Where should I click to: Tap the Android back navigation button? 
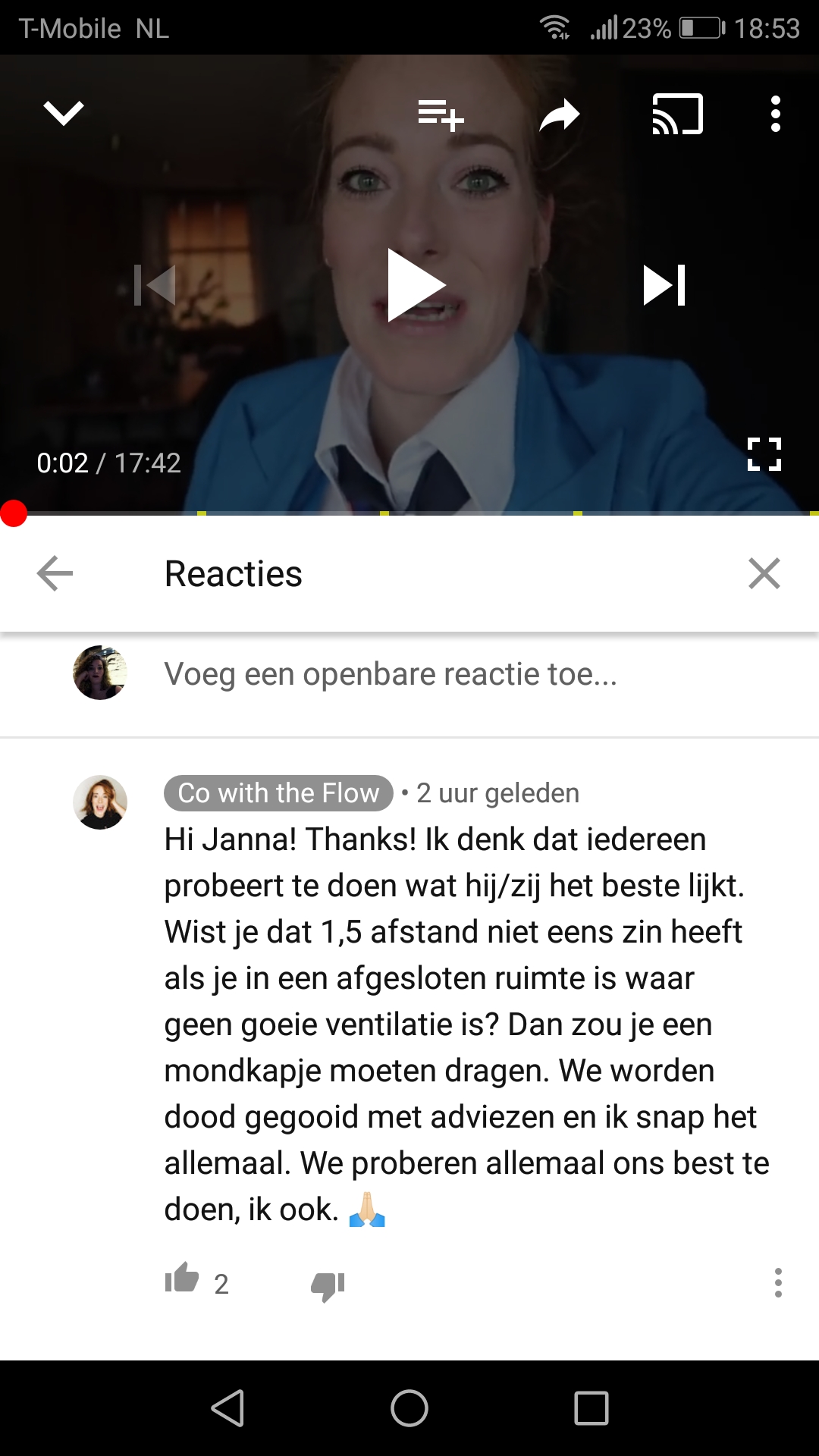click(x=227, y=1408)
